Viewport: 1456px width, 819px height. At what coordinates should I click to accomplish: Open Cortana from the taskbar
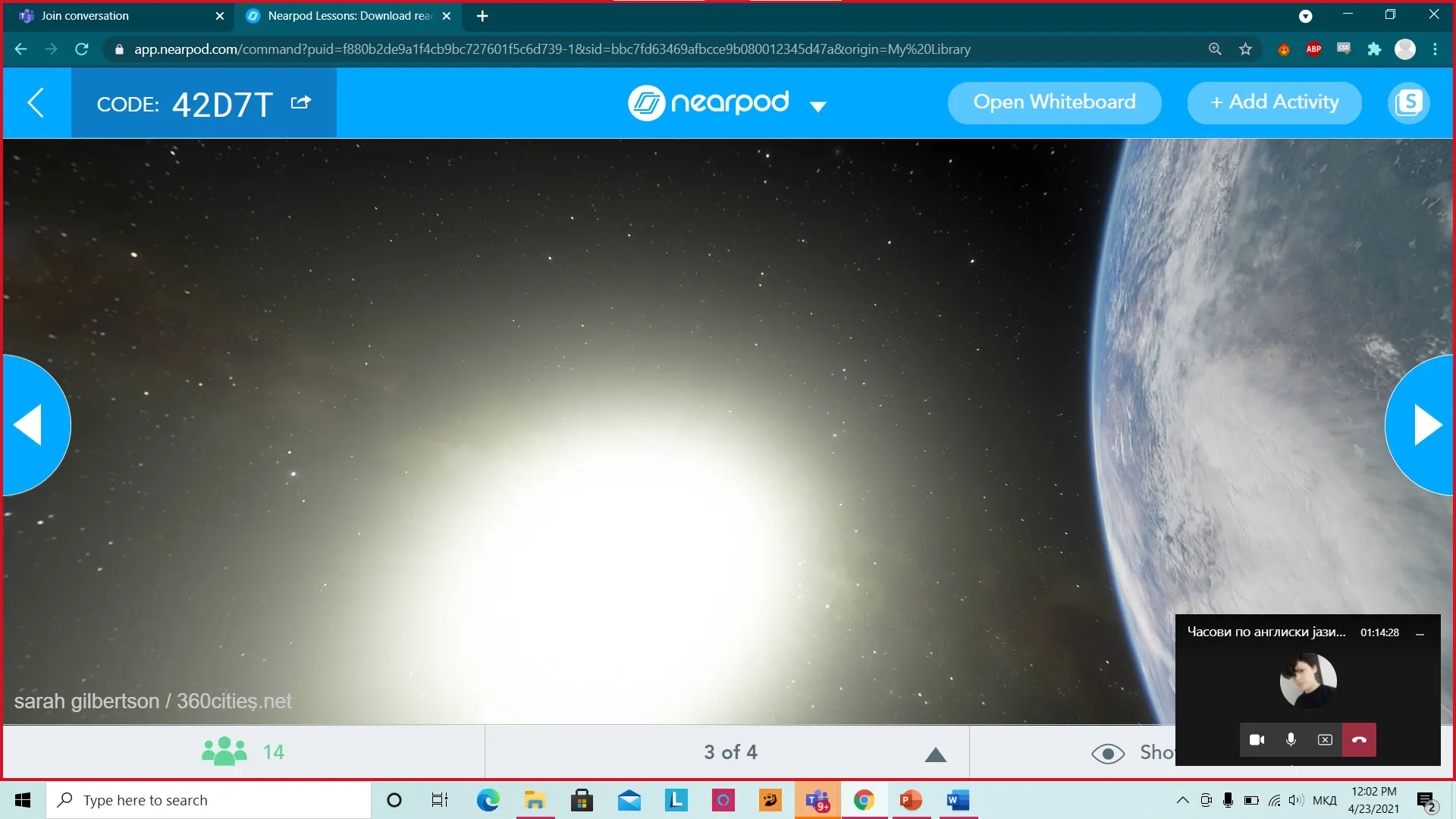(x=394, y=800)
